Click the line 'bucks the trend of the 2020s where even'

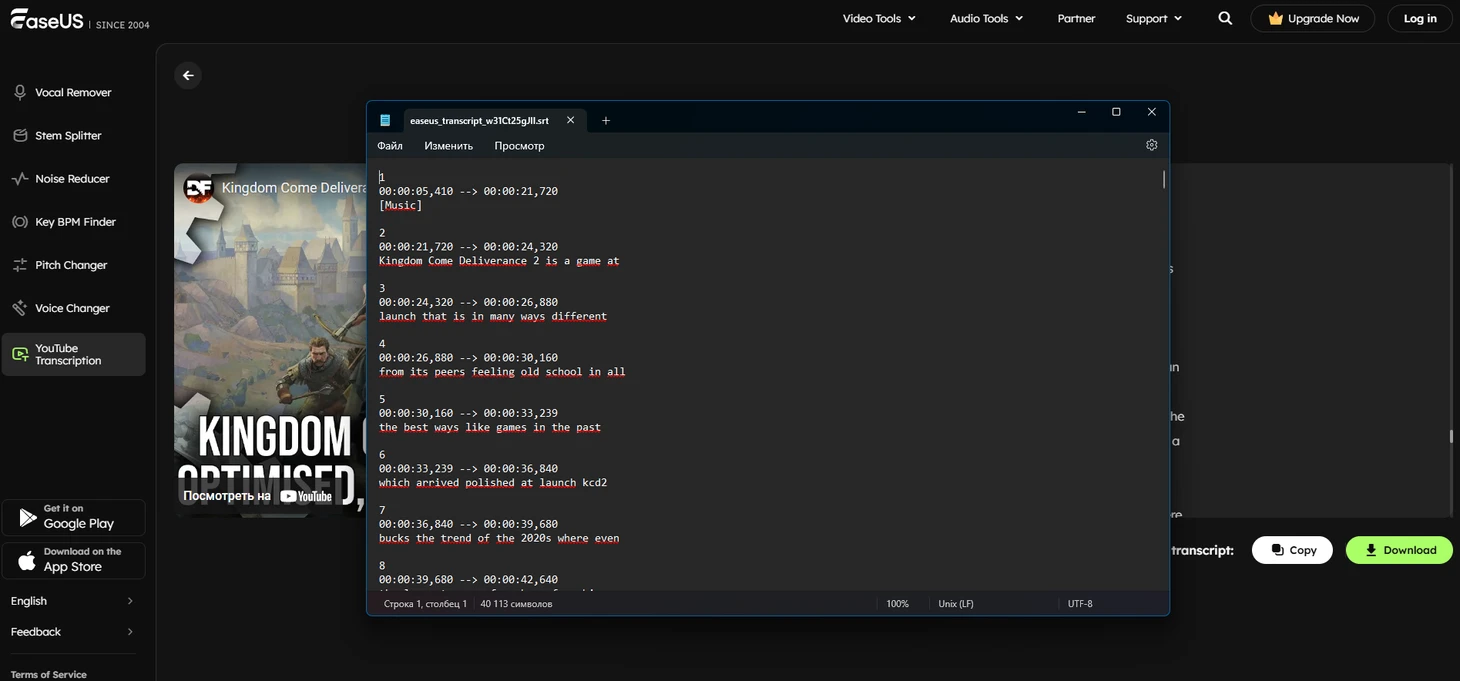[499, 538]
